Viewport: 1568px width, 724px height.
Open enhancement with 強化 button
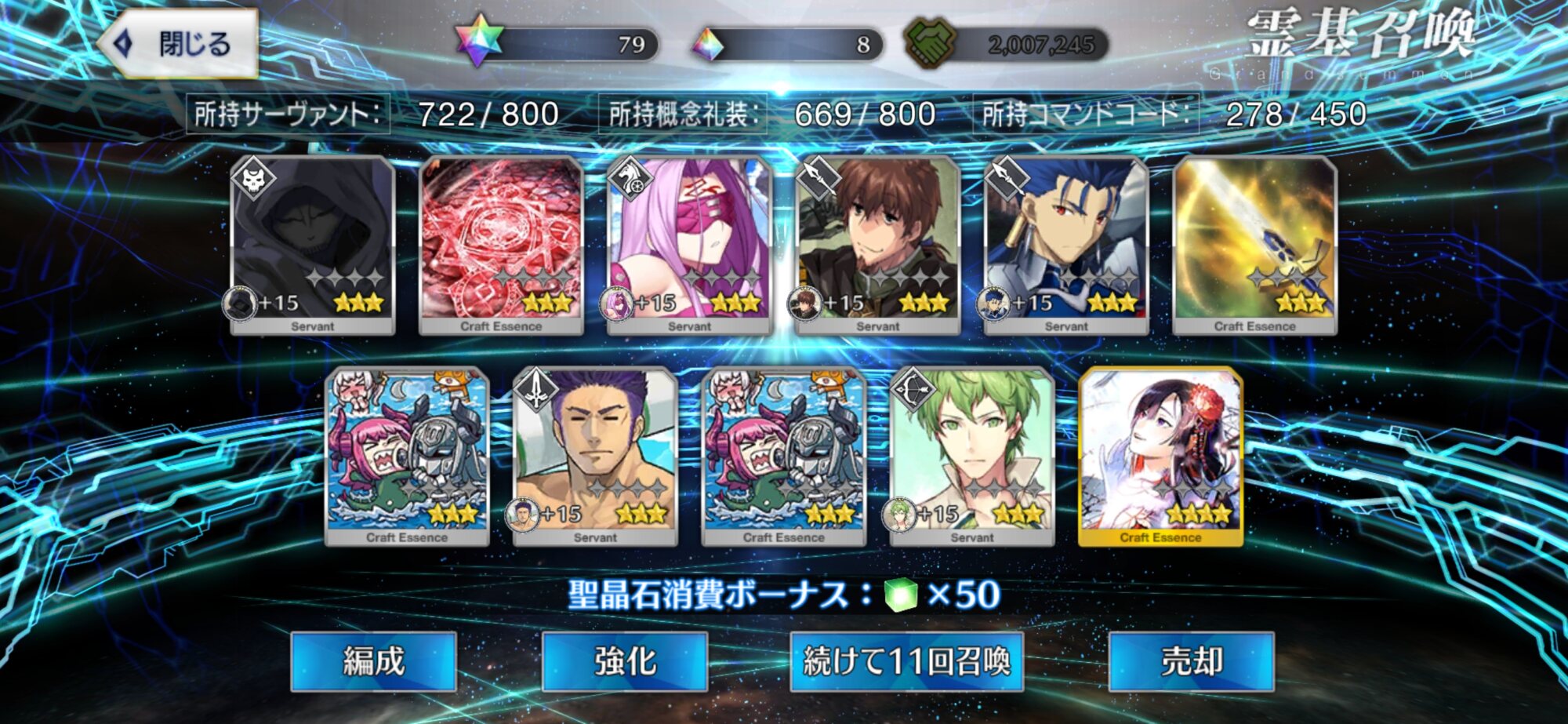(625, 661)
